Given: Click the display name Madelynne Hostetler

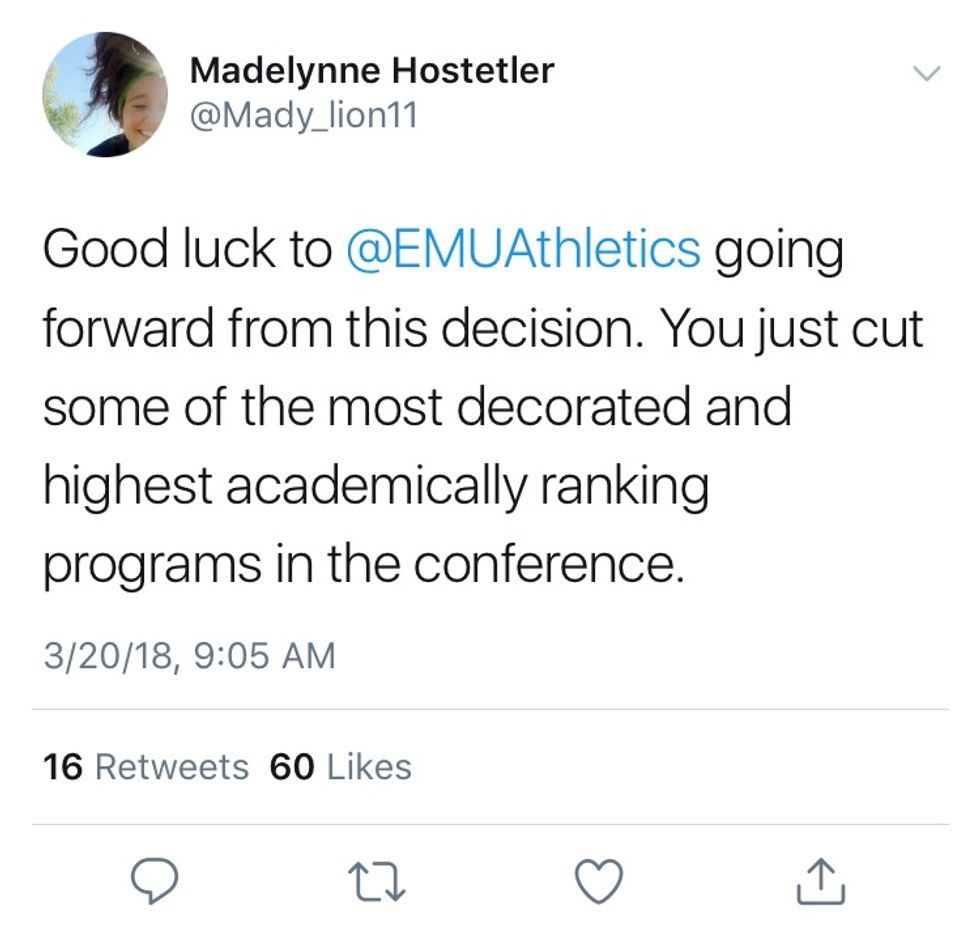Looking at the screenshot, I should point(371,70).
